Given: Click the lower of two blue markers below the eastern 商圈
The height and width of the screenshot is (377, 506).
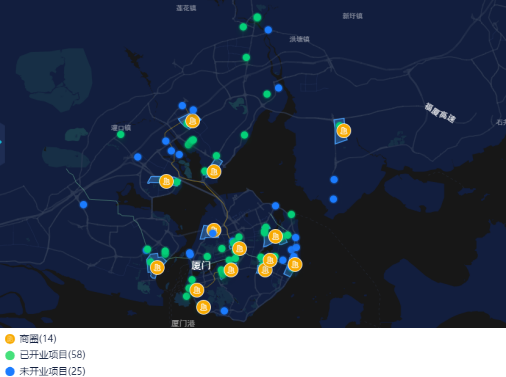Looking at the screenshot, I should pos(333,199).
